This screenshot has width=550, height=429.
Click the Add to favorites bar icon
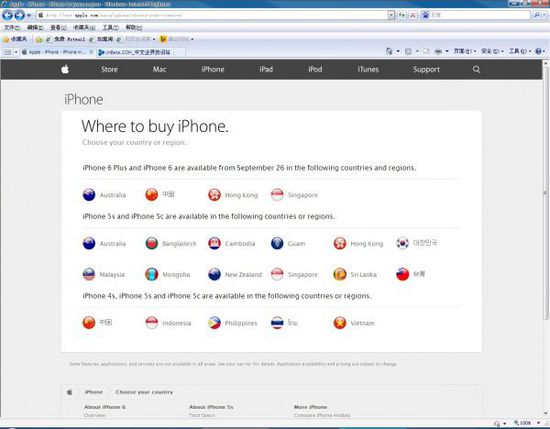point(39,39)
